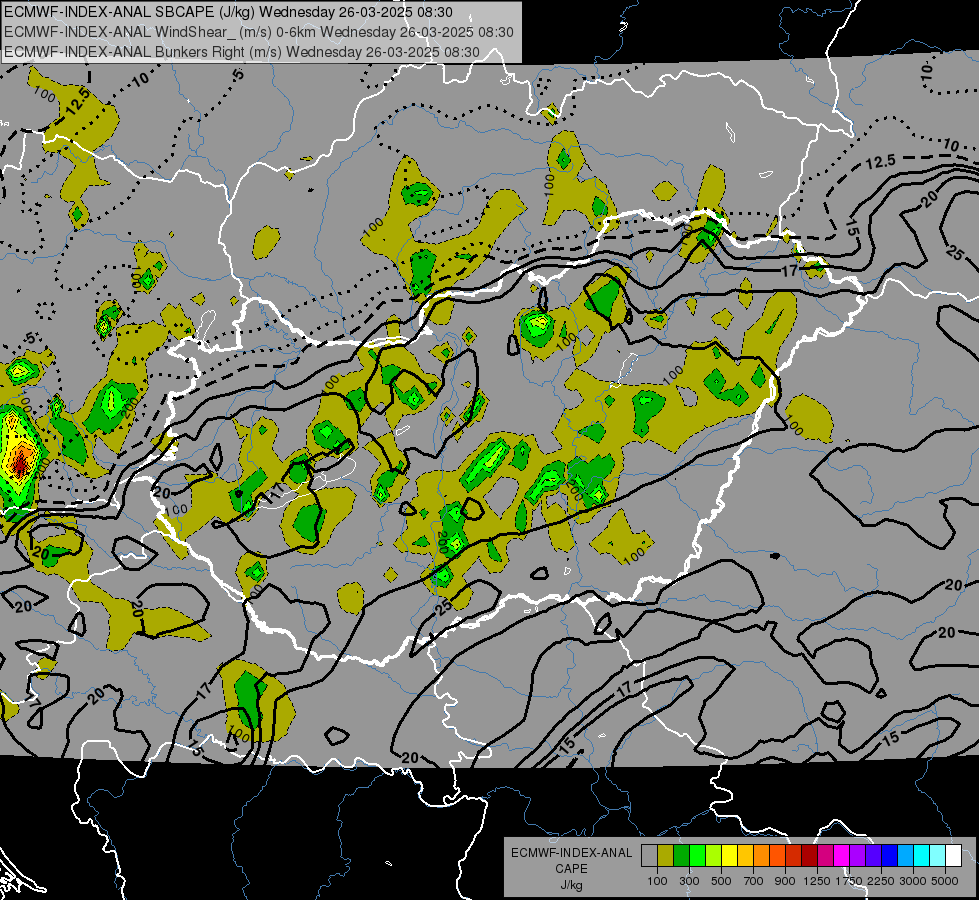Click the ECMWF-INDEX-ANAL legend heading
This screenshot has height=900, width=979.
[x=571, y=853]
